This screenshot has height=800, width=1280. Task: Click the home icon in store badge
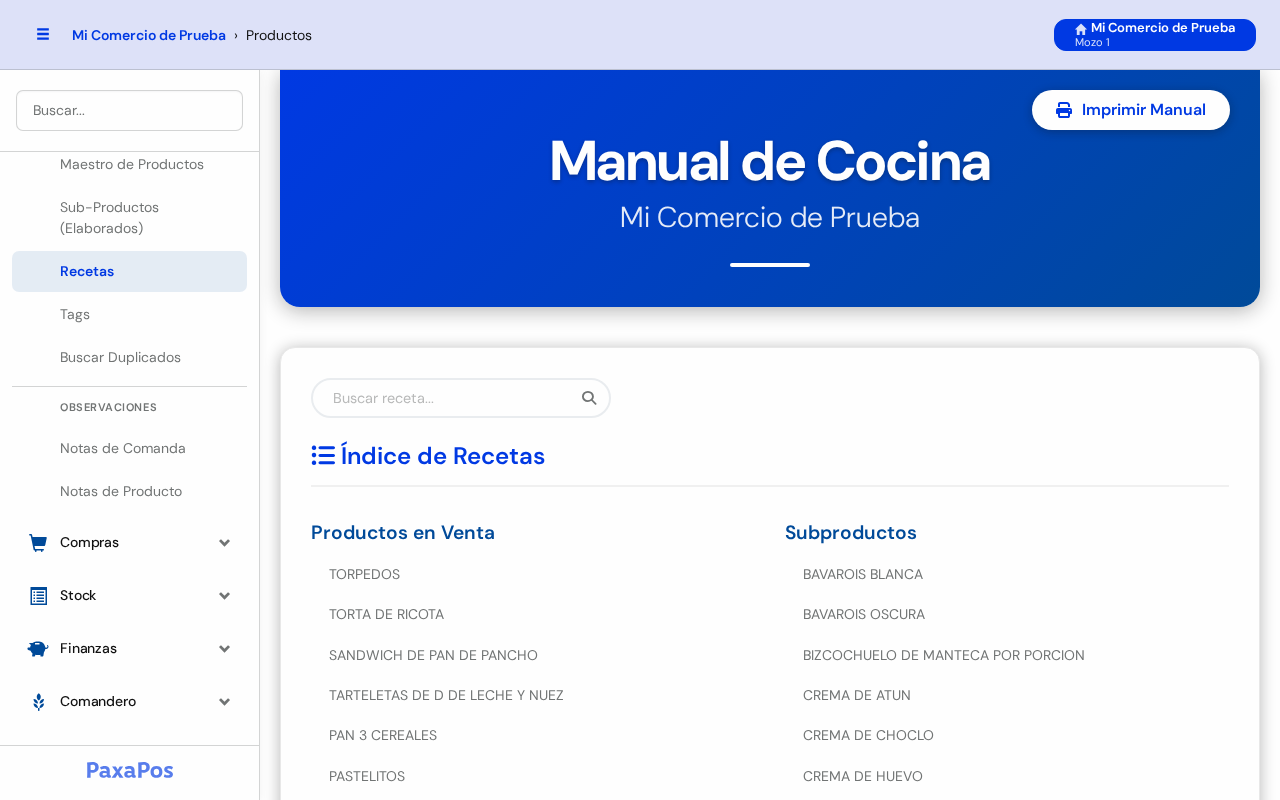pyautogui.click(x=1081, y=29)
